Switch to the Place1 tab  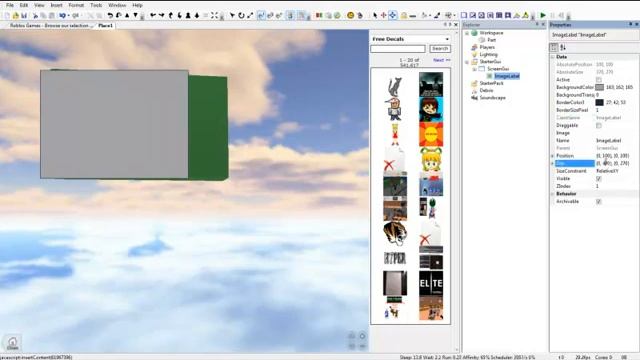tap(105, 25)
